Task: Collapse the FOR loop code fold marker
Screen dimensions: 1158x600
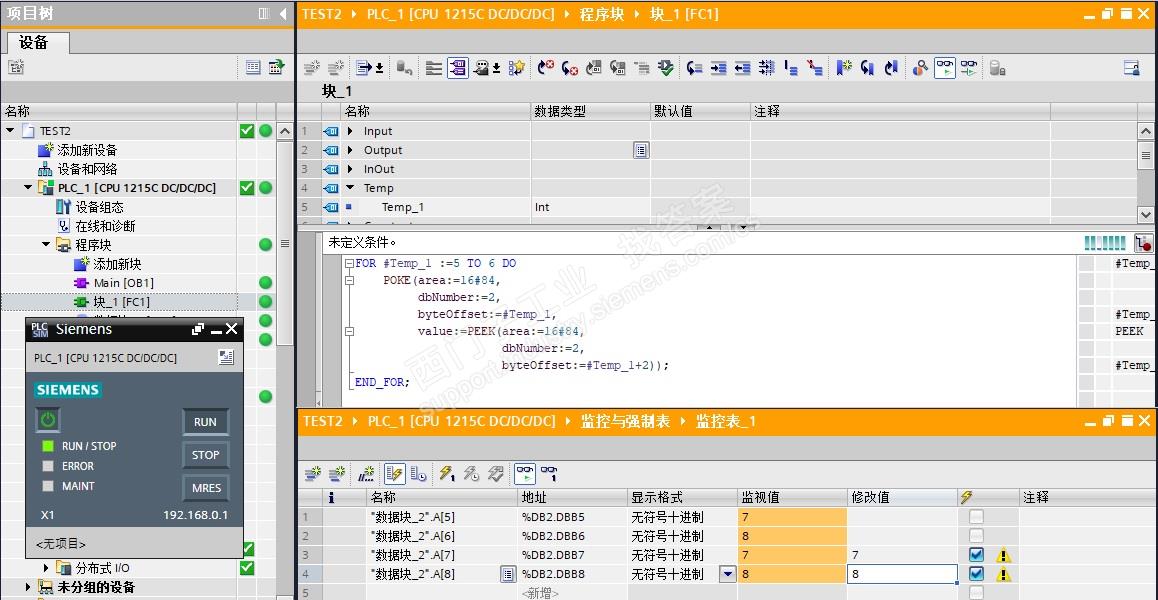Action: point(349,263)
